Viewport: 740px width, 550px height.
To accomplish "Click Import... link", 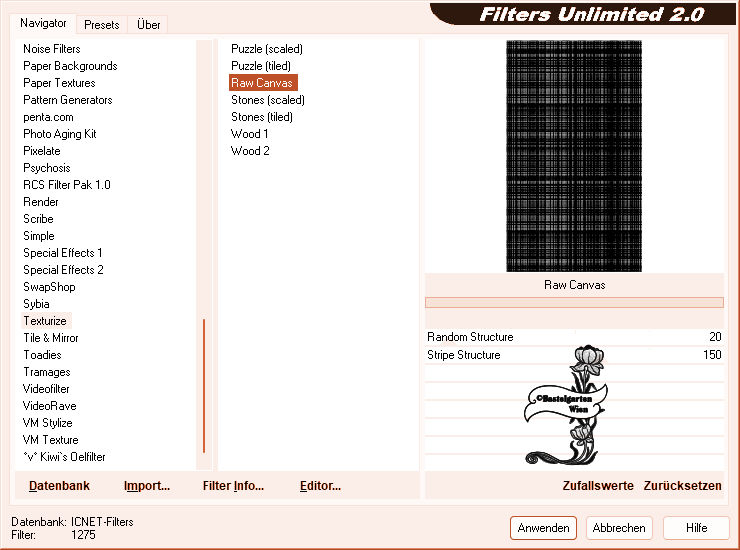I will pyautogui.click(x=146, y=486).
